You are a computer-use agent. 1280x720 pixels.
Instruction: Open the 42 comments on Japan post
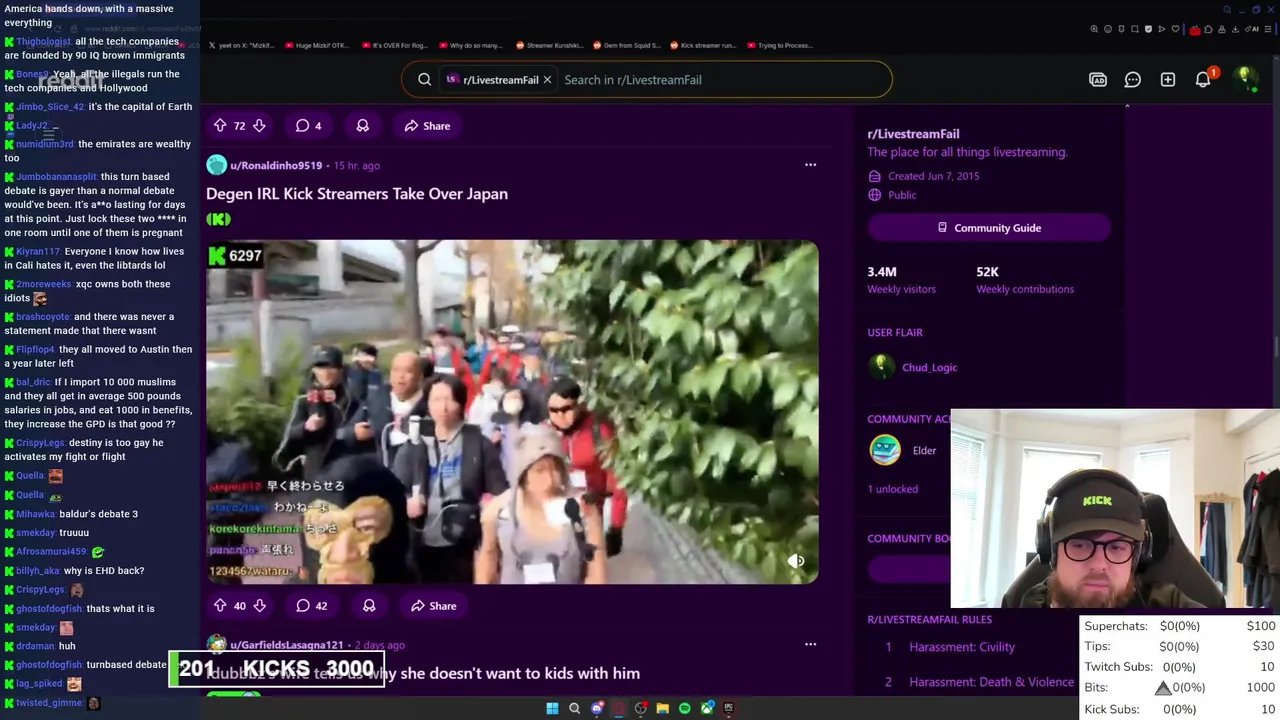[x=312, y=606]
